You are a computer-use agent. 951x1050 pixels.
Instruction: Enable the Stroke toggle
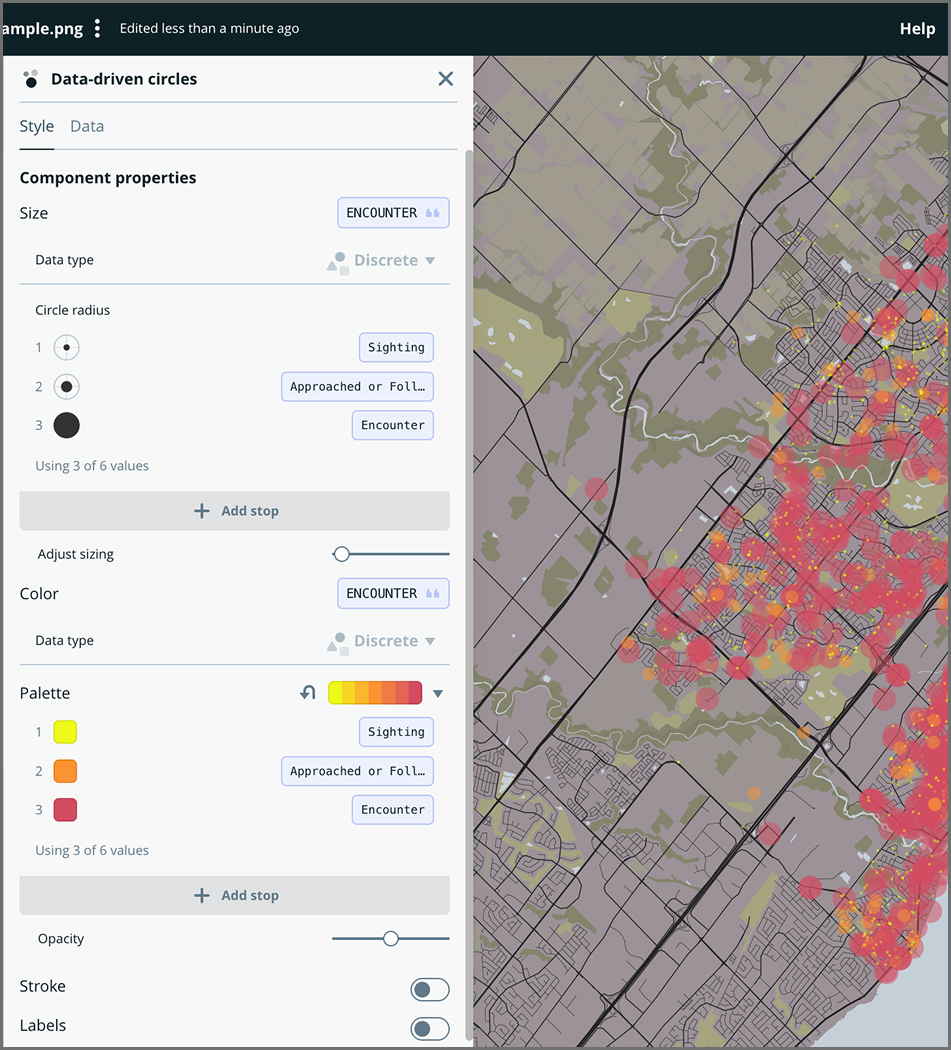tap(430, 989)
